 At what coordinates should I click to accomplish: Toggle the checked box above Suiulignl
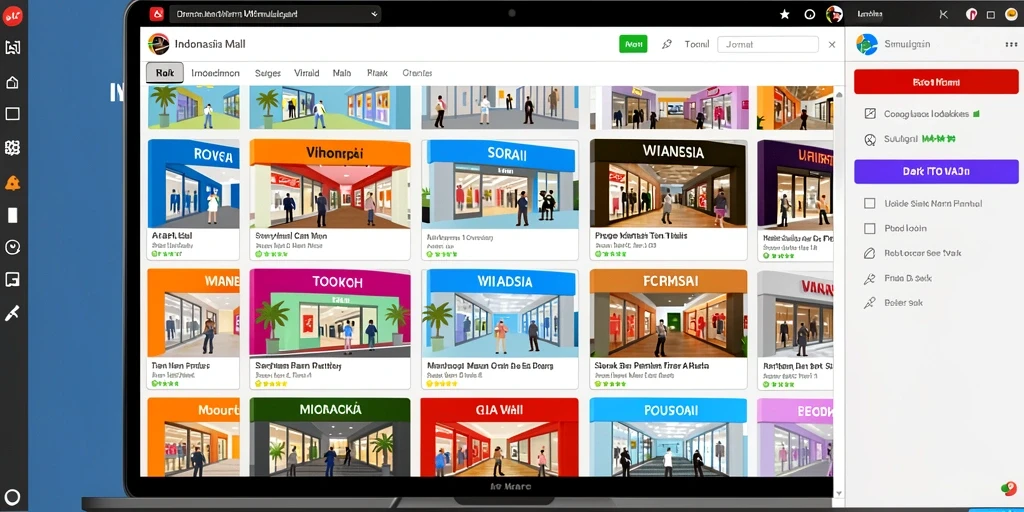[869, 114]
